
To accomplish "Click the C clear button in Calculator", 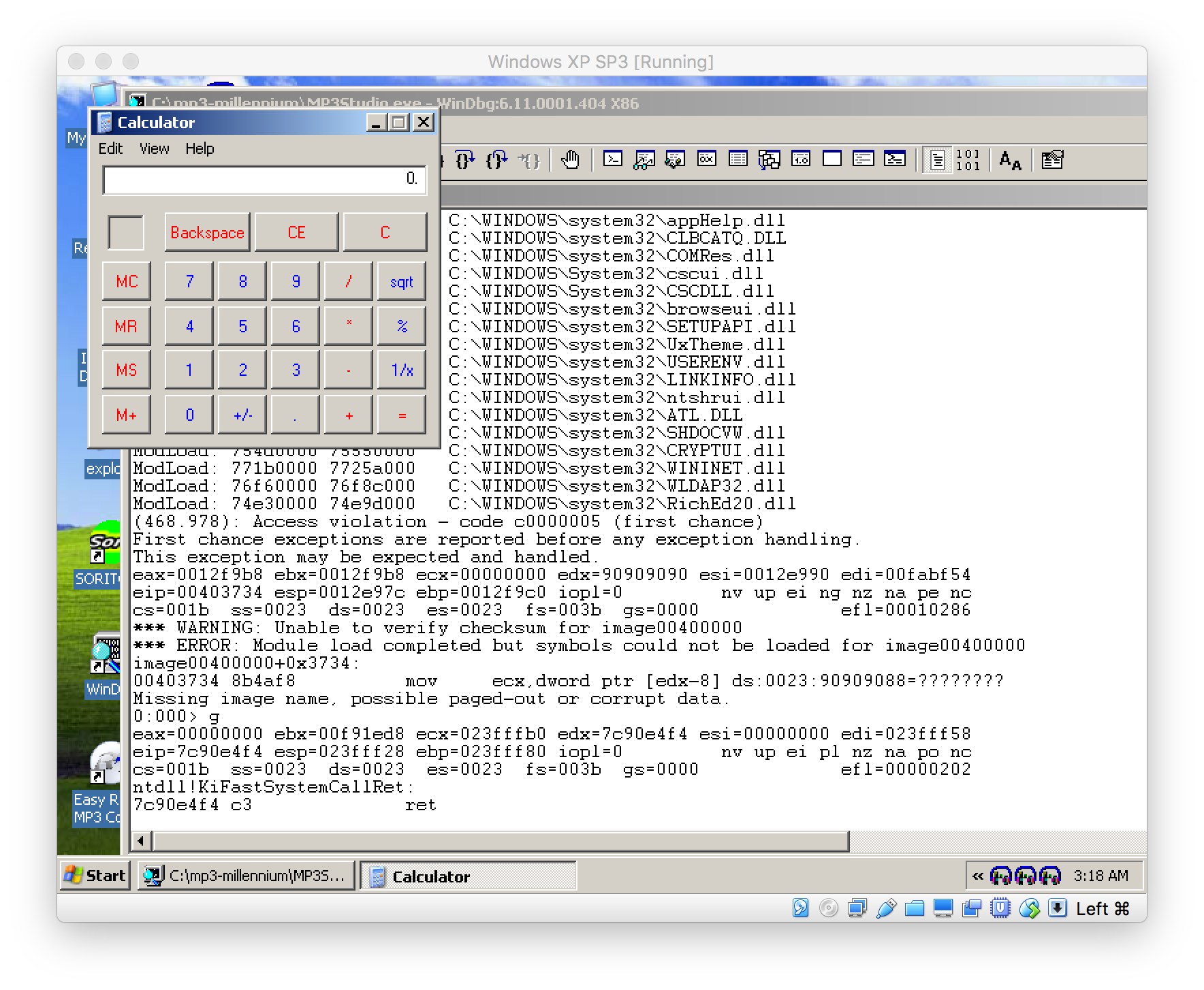I will pos(385,232).
